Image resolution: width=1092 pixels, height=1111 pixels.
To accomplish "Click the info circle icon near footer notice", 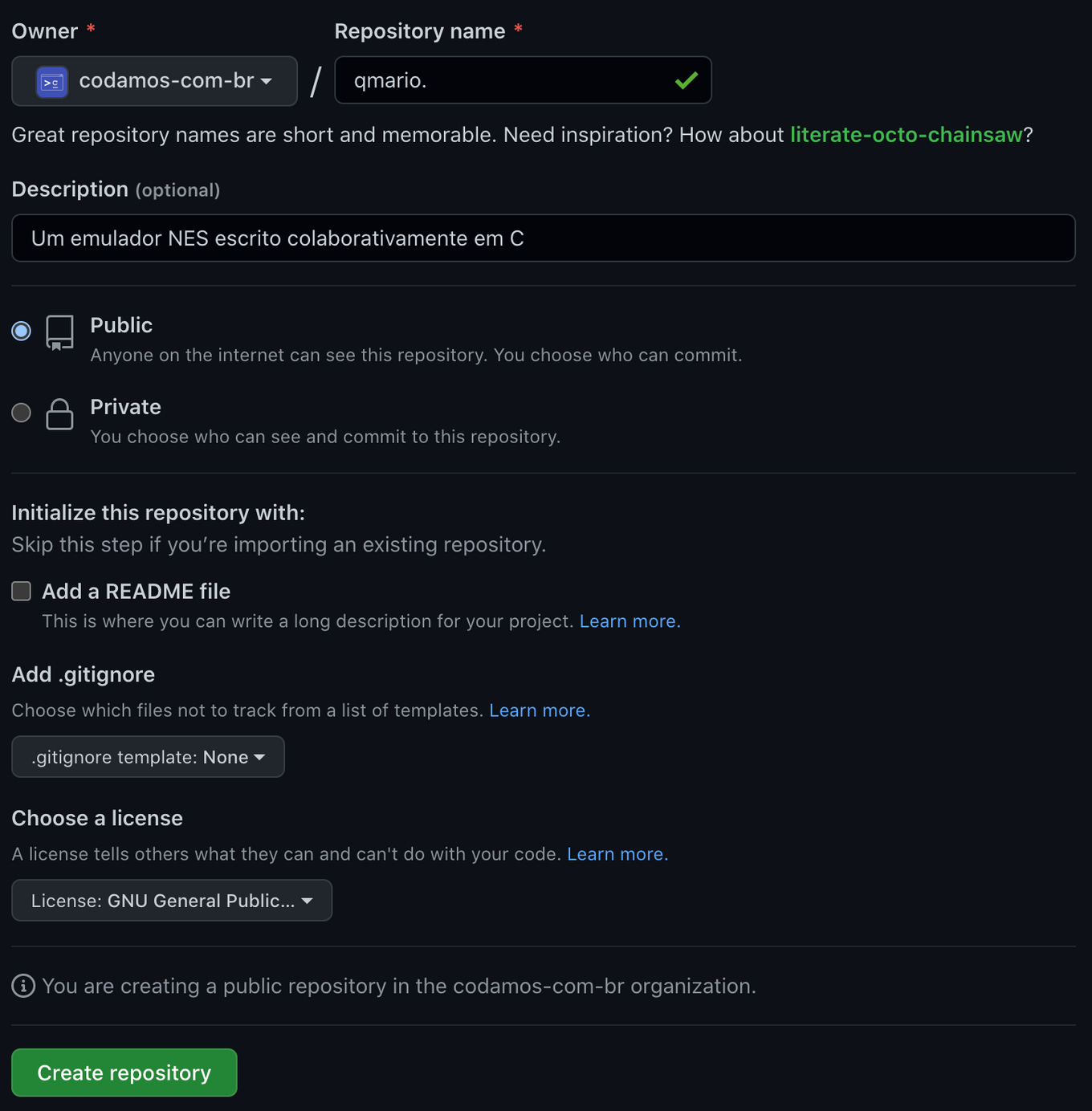I will click(23, 986).
